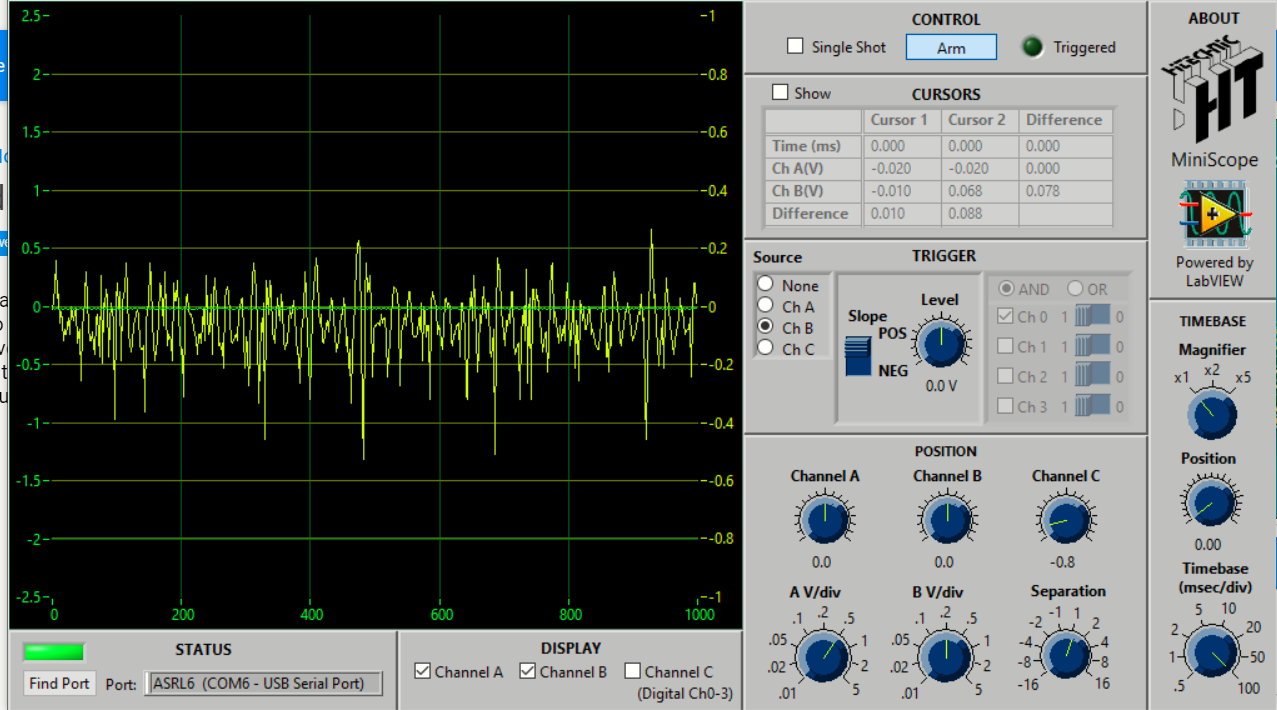The width and height of the screenshot is (1277, 710).
Task: Select Ch B as trigger source
Action: [x=766, y=327]
